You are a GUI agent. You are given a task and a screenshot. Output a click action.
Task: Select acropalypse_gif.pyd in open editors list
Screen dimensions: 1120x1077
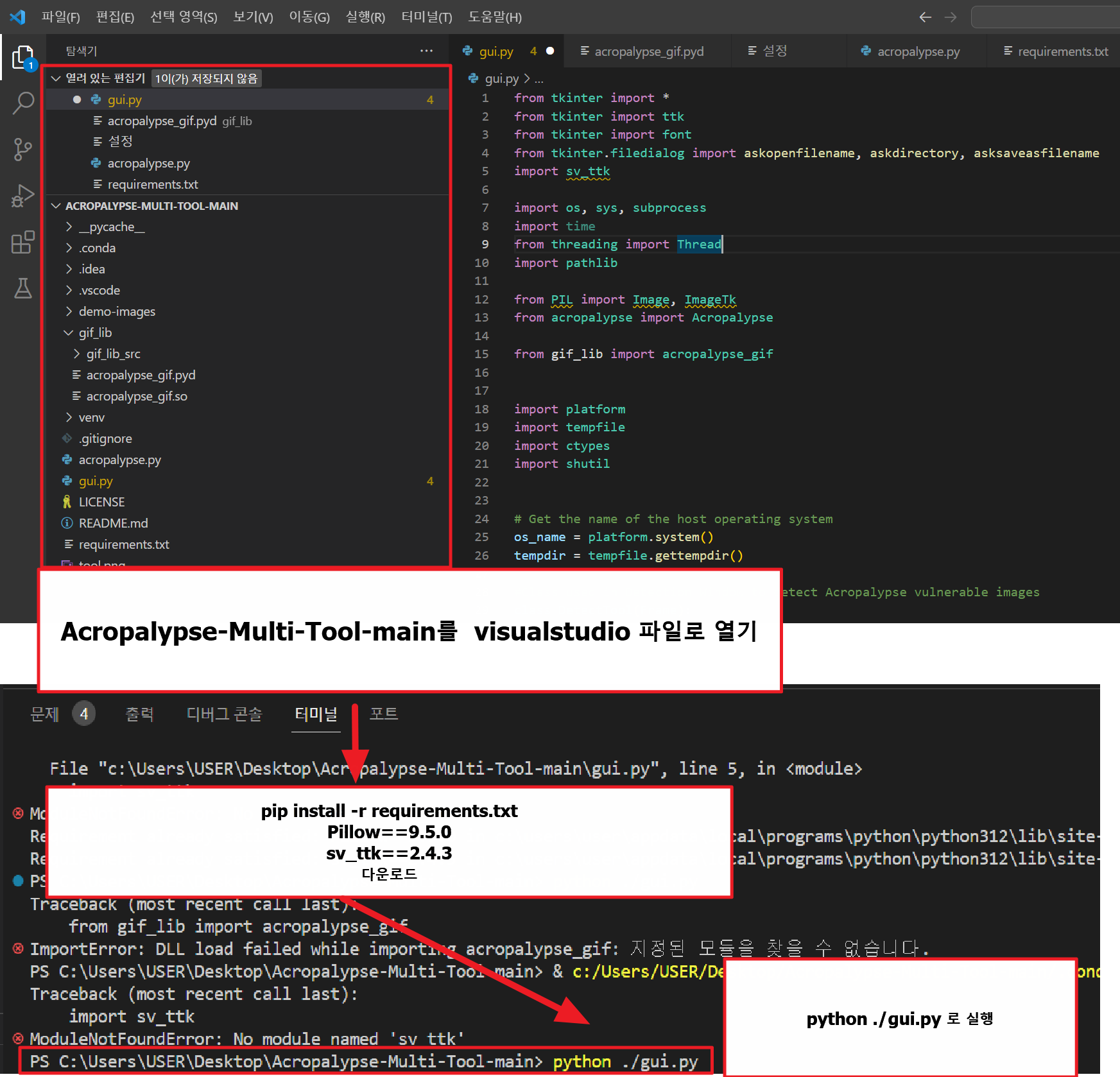[x=162, y=121]
